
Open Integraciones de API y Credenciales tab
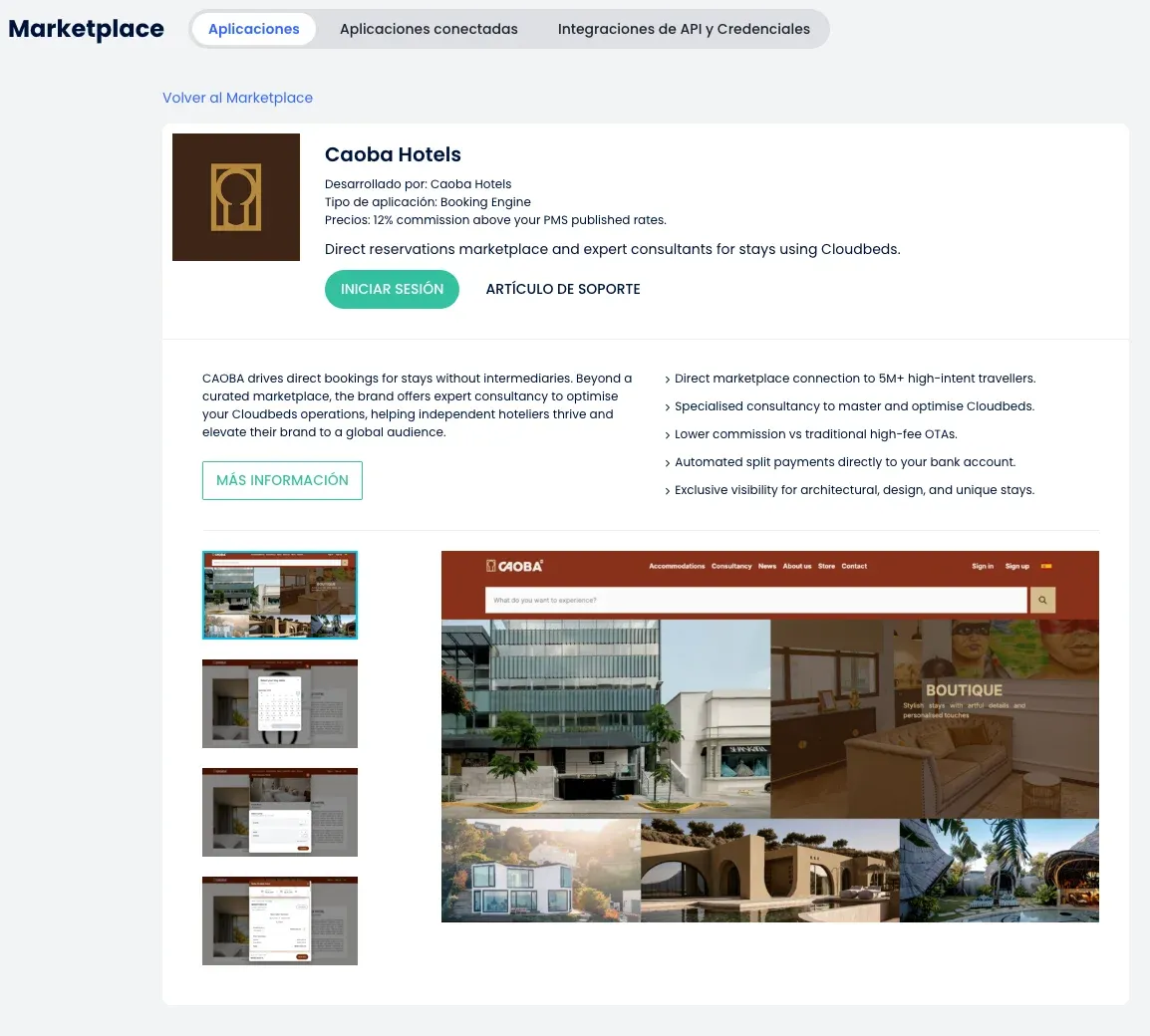coord(684,29)
